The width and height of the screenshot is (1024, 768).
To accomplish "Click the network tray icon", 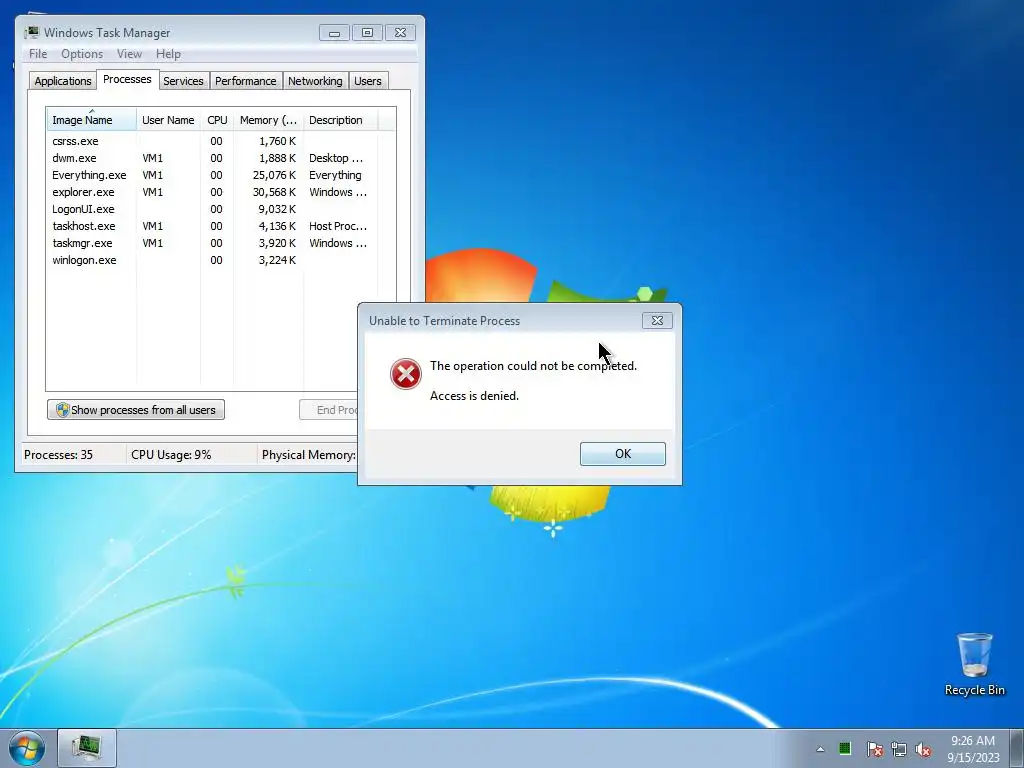I will pos(899,749).
